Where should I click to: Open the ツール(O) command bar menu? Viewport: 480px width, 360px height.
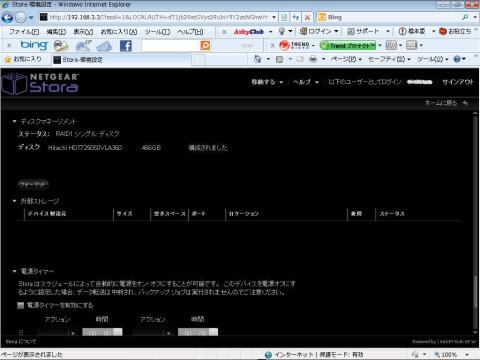click(432, 59)
